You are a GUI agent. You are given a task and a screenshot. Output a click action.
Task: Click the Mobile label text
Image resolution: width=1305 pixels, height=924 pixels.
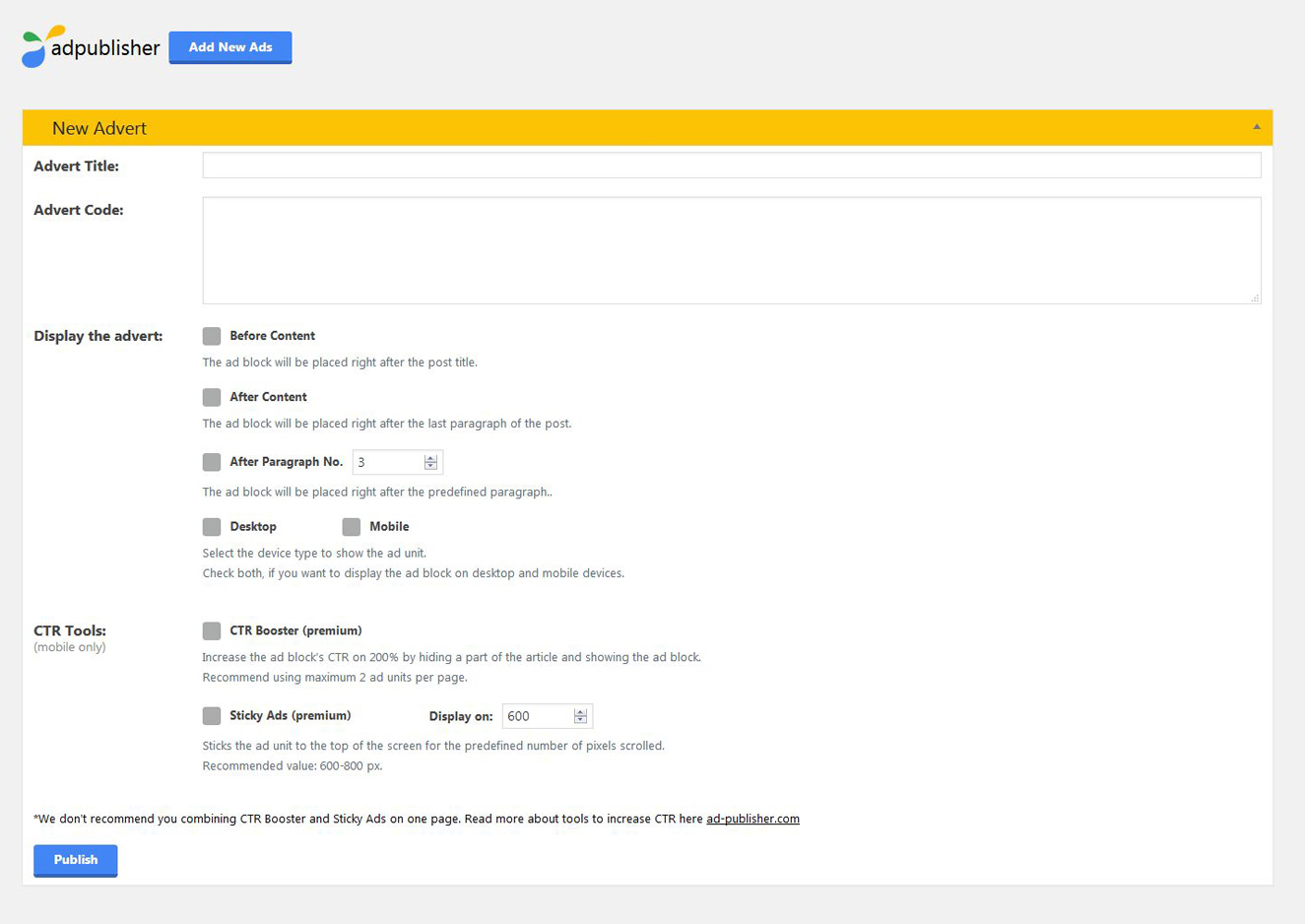(389, 527)
